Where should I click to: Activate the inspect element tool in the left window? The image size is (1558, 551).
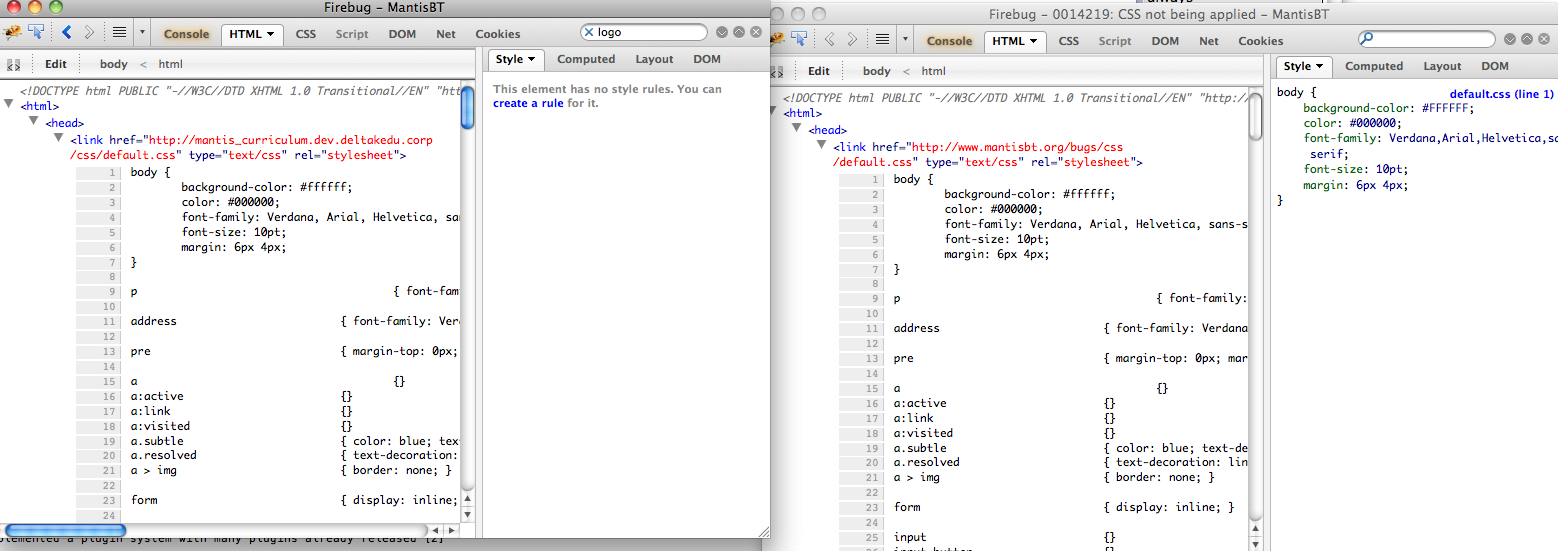[36, 33]
